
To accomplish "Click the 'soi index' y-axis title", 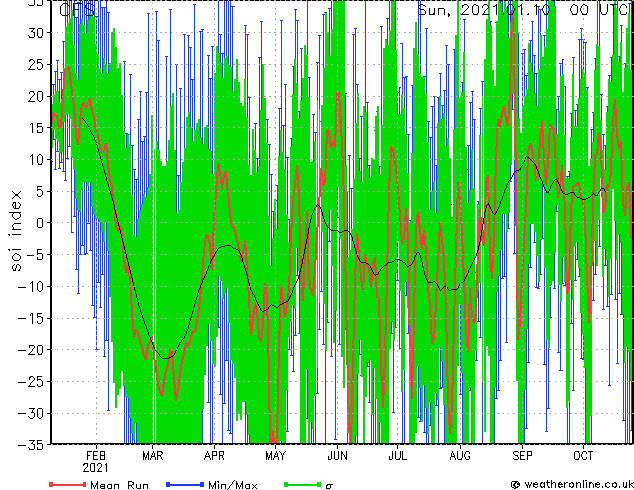I will point(15,230).
